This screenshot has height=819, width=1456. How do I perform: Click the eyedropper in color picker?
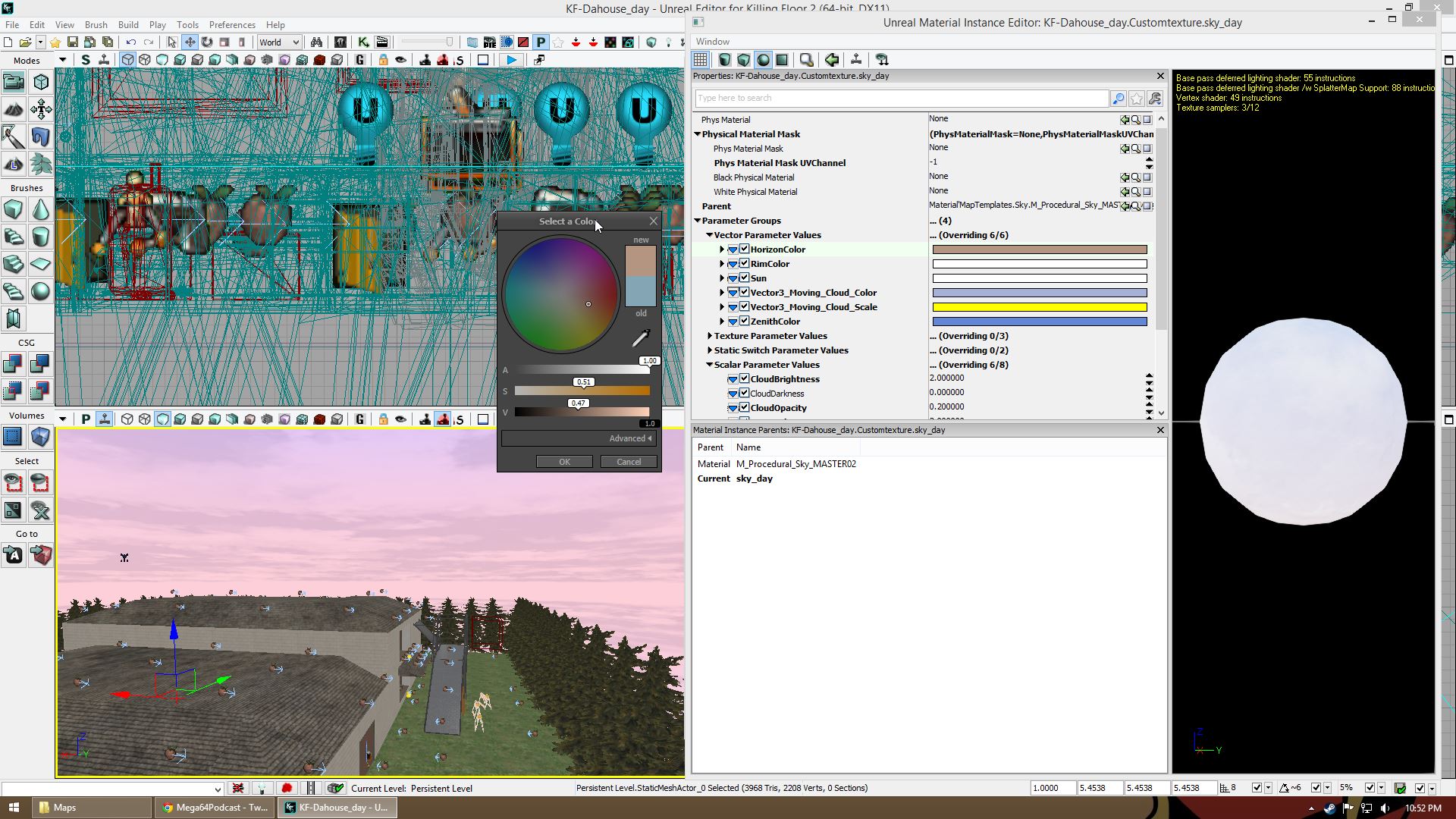pyautogui.click(x=641, y=338)
